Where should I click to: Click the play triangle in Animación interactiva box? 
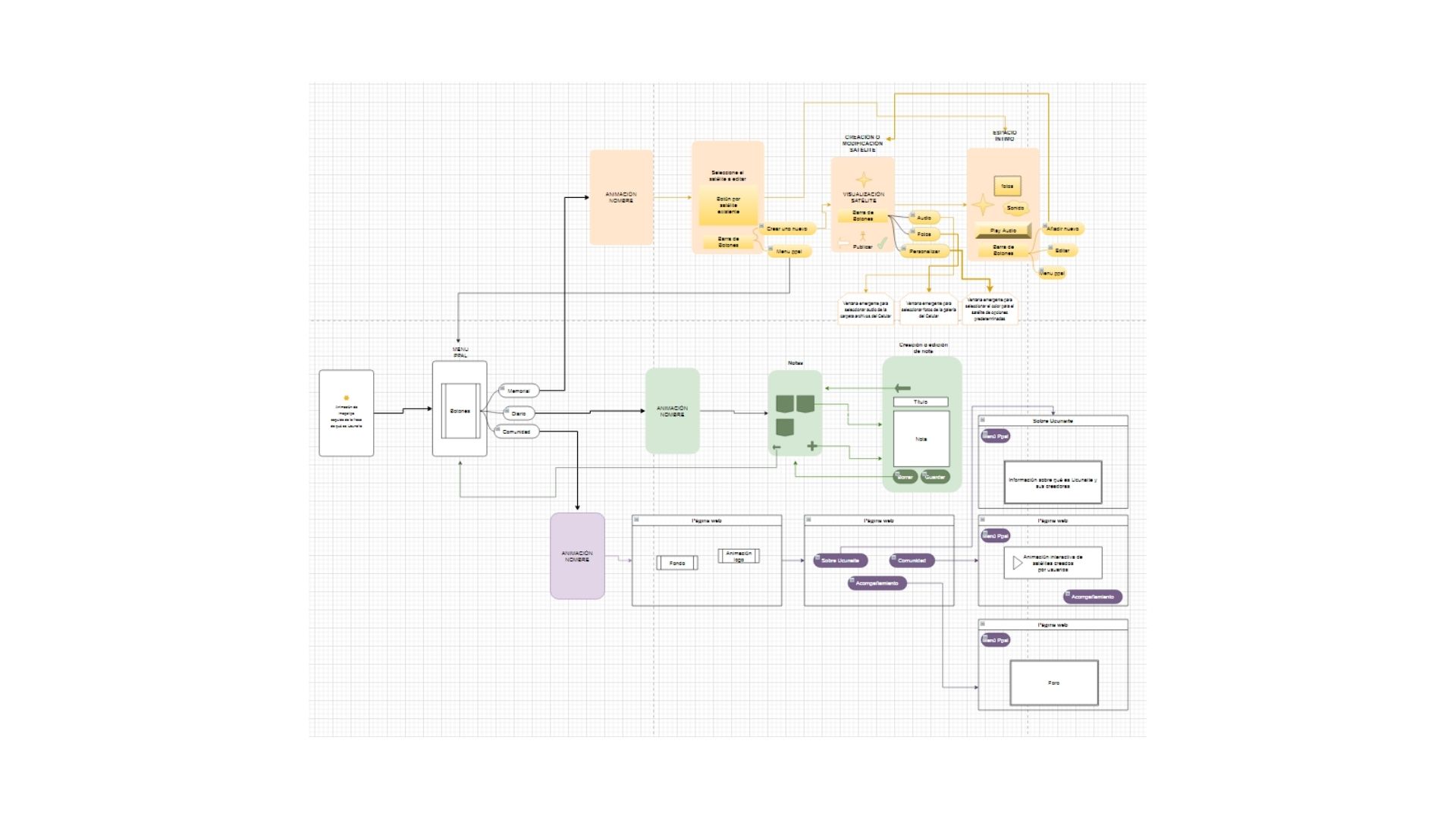1017,563
